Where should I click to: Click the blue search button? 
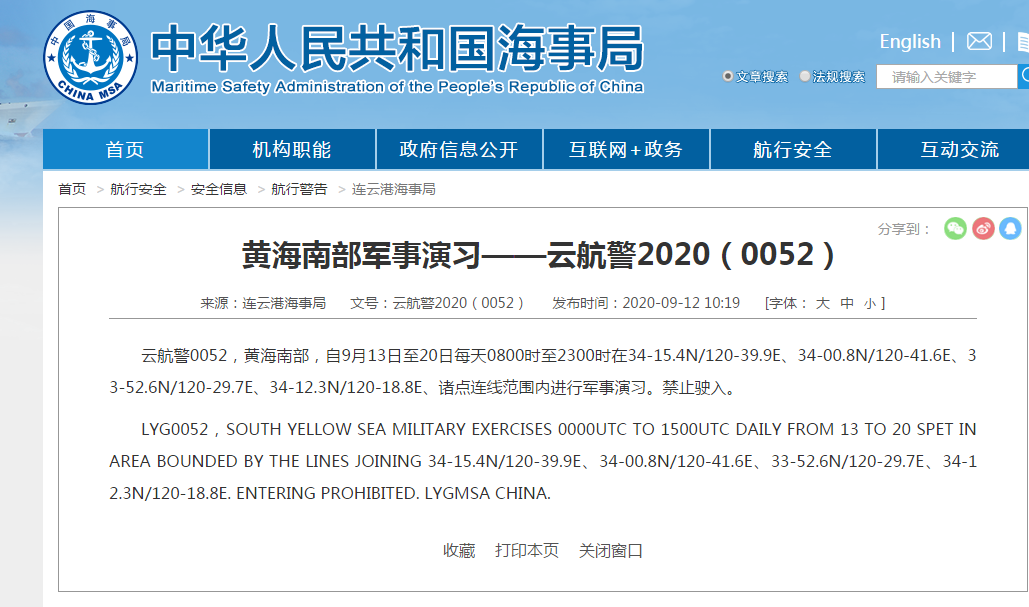1023,76
